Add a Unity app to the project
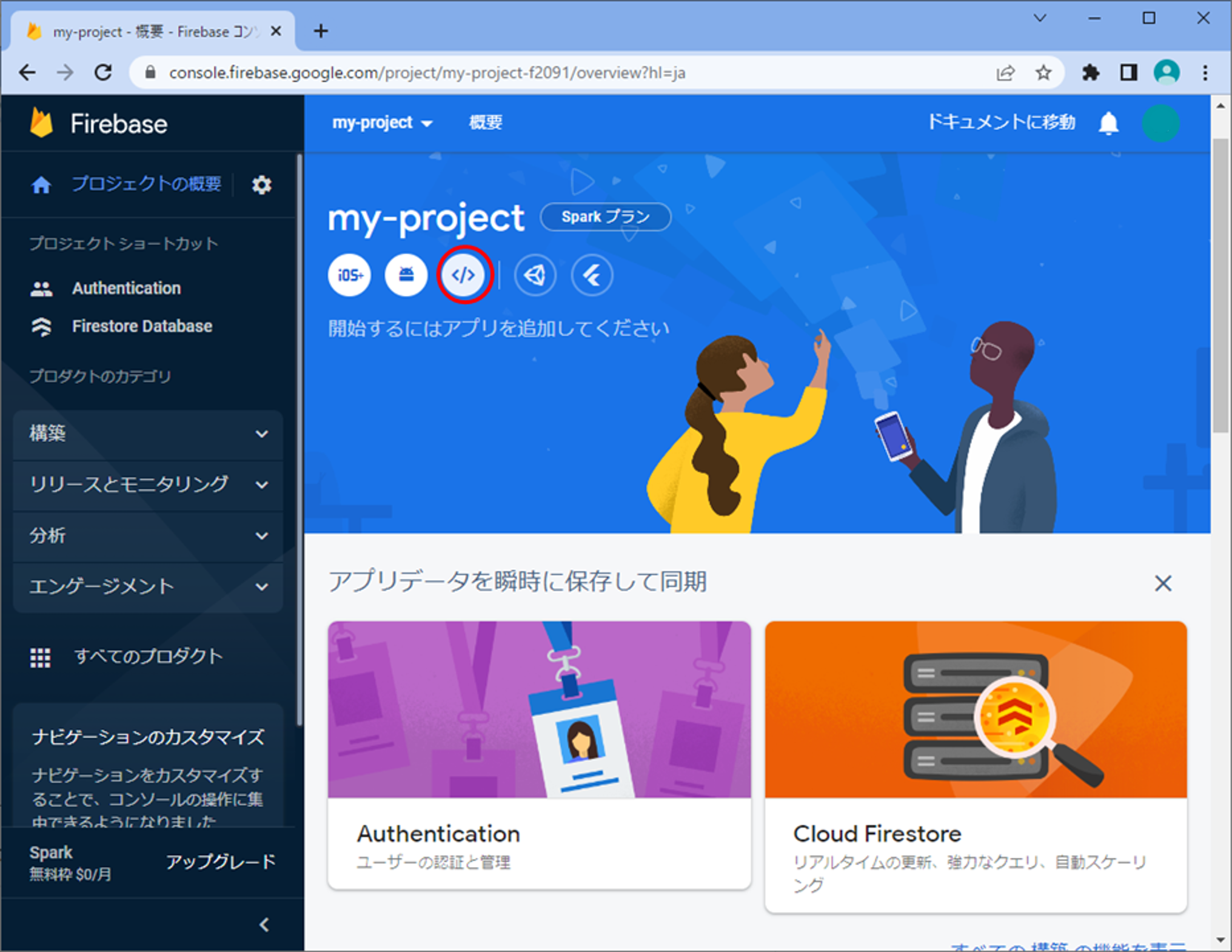Image resolution: width=1232 pixels, height=952 pixels. click(535, 275)
